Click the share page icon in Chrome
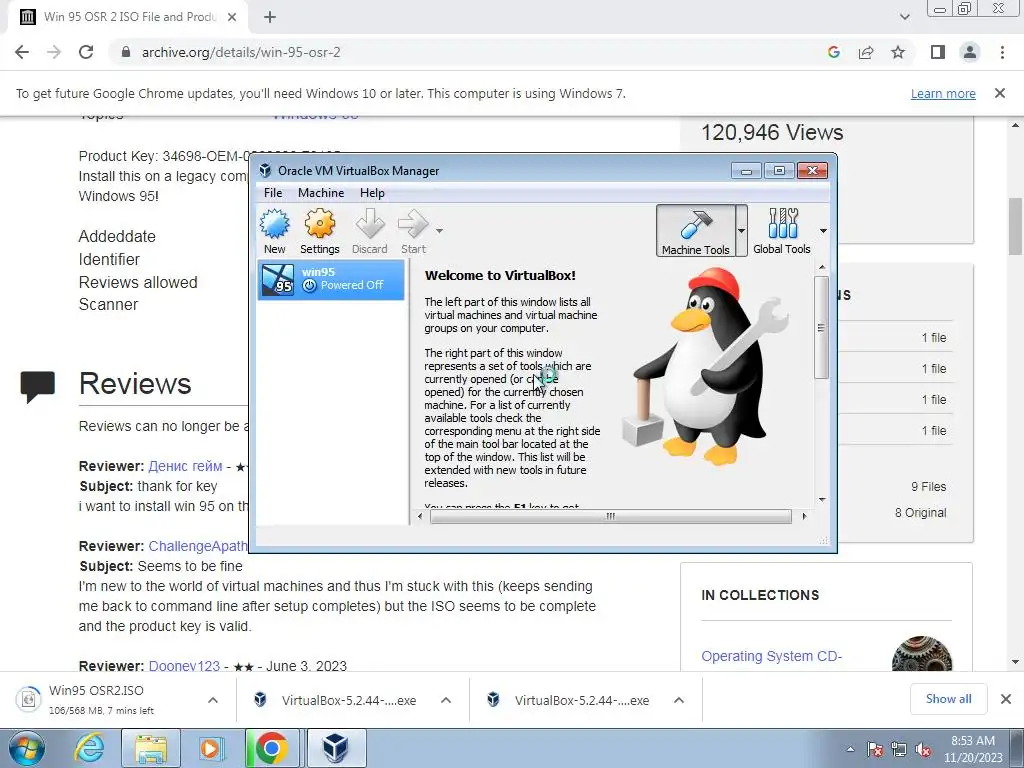This screenshot has width=1024, height=768. (x=866, y=52)
